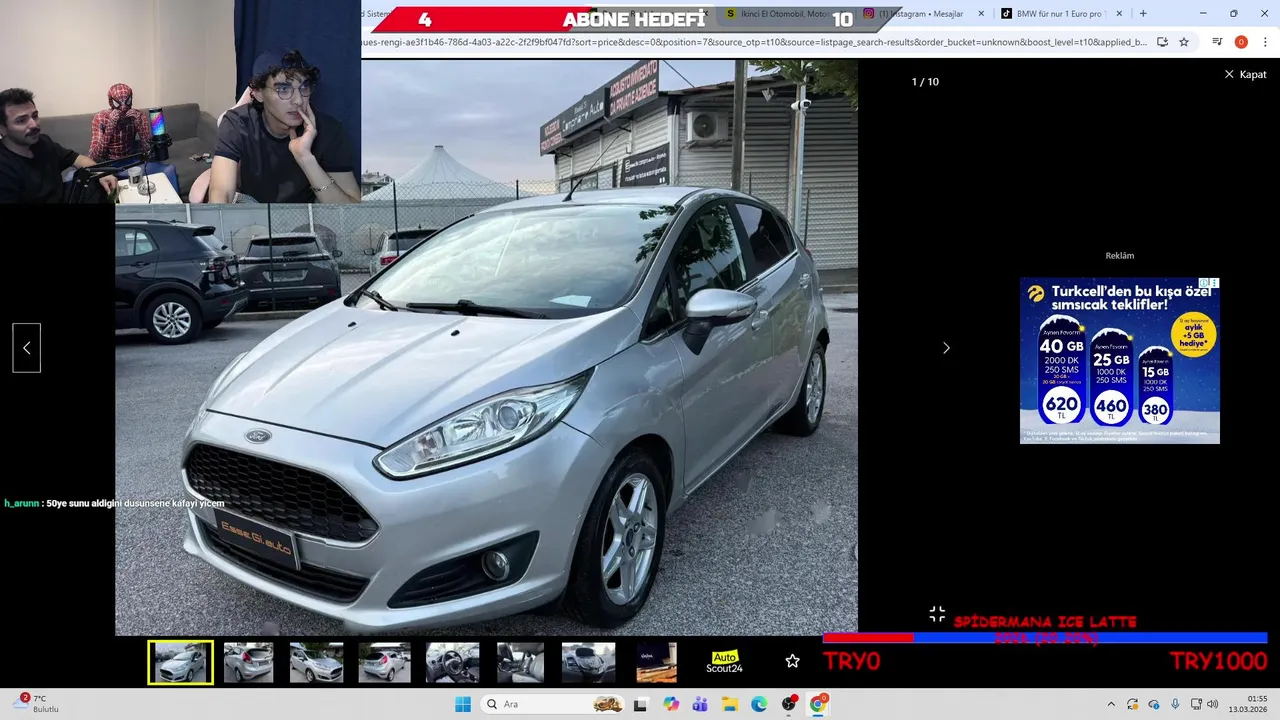Open the fifth thumbnail showing steering wheel
This screenshot has height=720, width=1280.
[x=452, y=662]
